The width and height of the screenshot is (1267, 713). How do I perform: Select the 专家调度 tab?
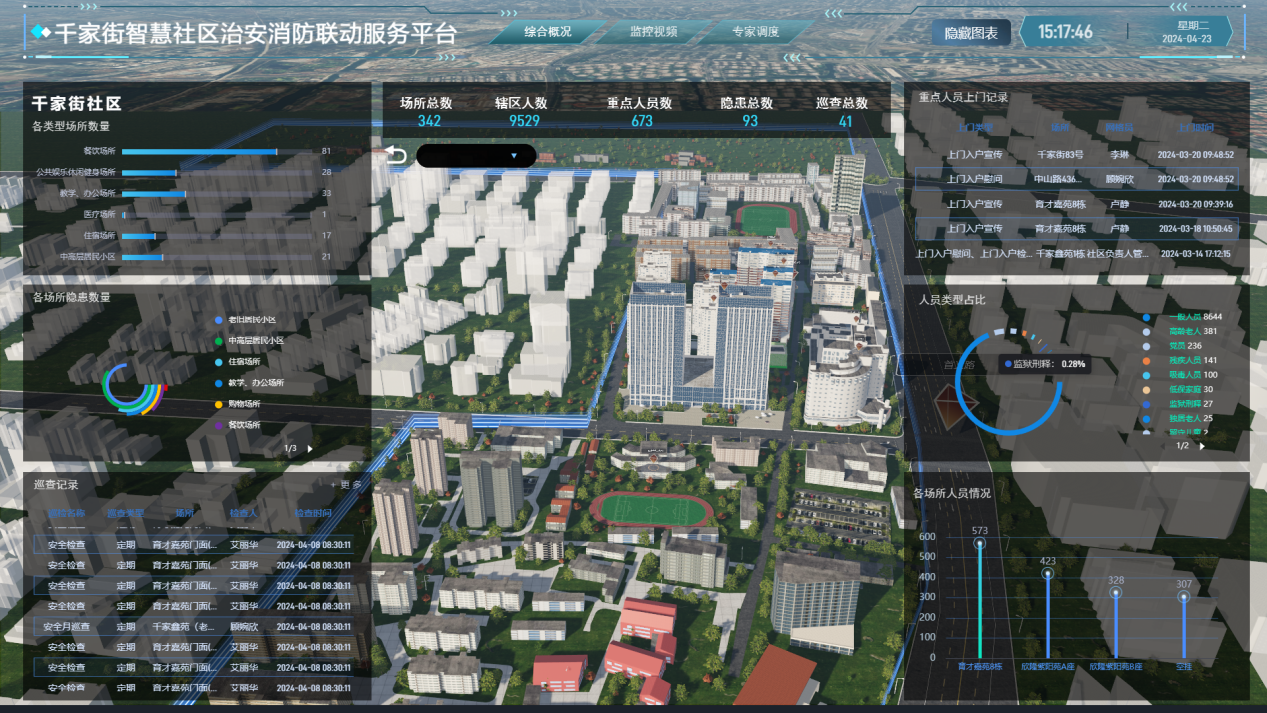(x=755, y=32)
